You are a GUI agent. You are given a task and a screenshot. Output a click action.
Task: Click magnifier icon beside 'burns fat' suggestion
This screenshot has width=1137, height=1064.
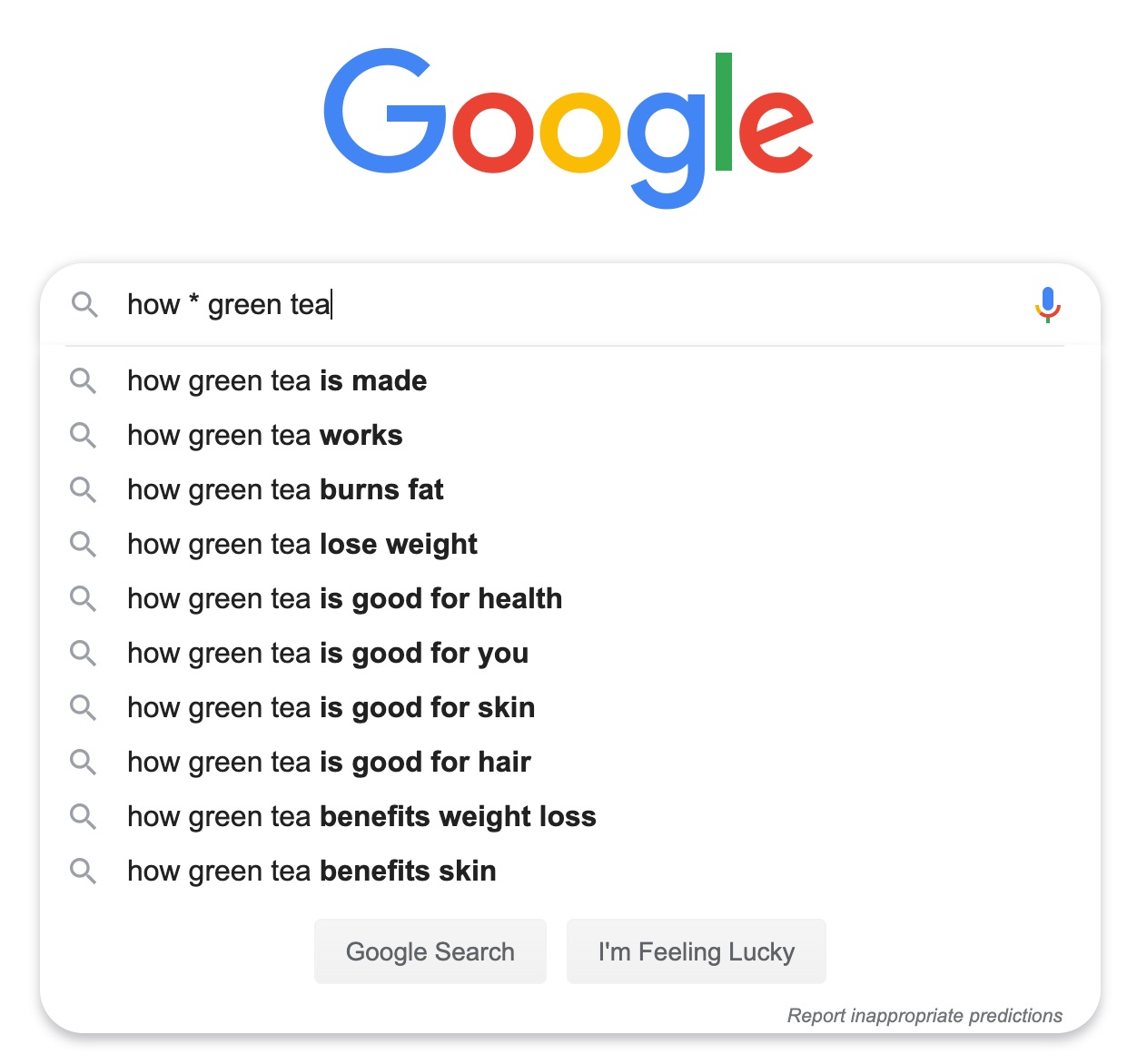tap(83, 489)
